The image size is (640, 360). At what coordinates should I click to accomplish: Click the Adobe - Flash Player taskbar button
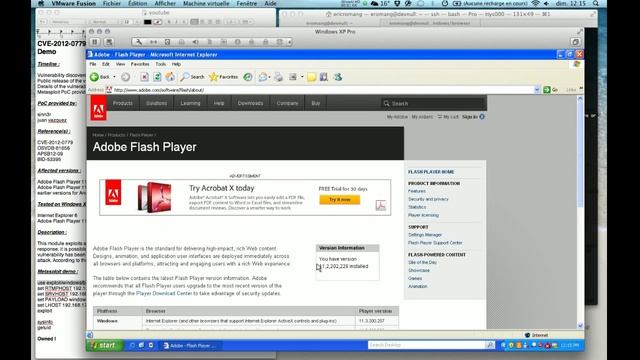pyautogui.click(x=190, y=346)
